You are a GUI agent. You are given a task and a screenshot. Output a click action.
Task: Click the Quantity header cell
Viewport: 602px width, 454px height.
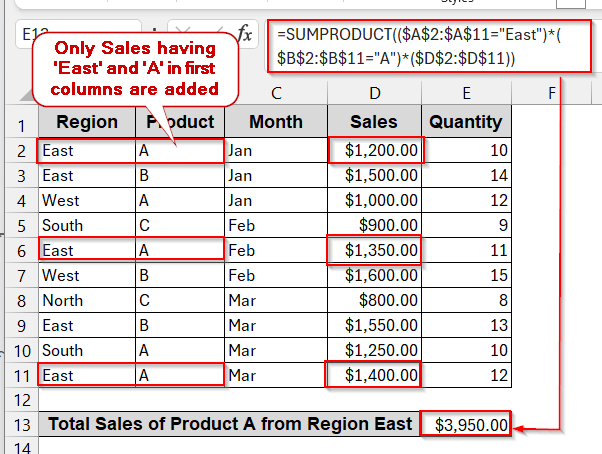click(466, 123)
